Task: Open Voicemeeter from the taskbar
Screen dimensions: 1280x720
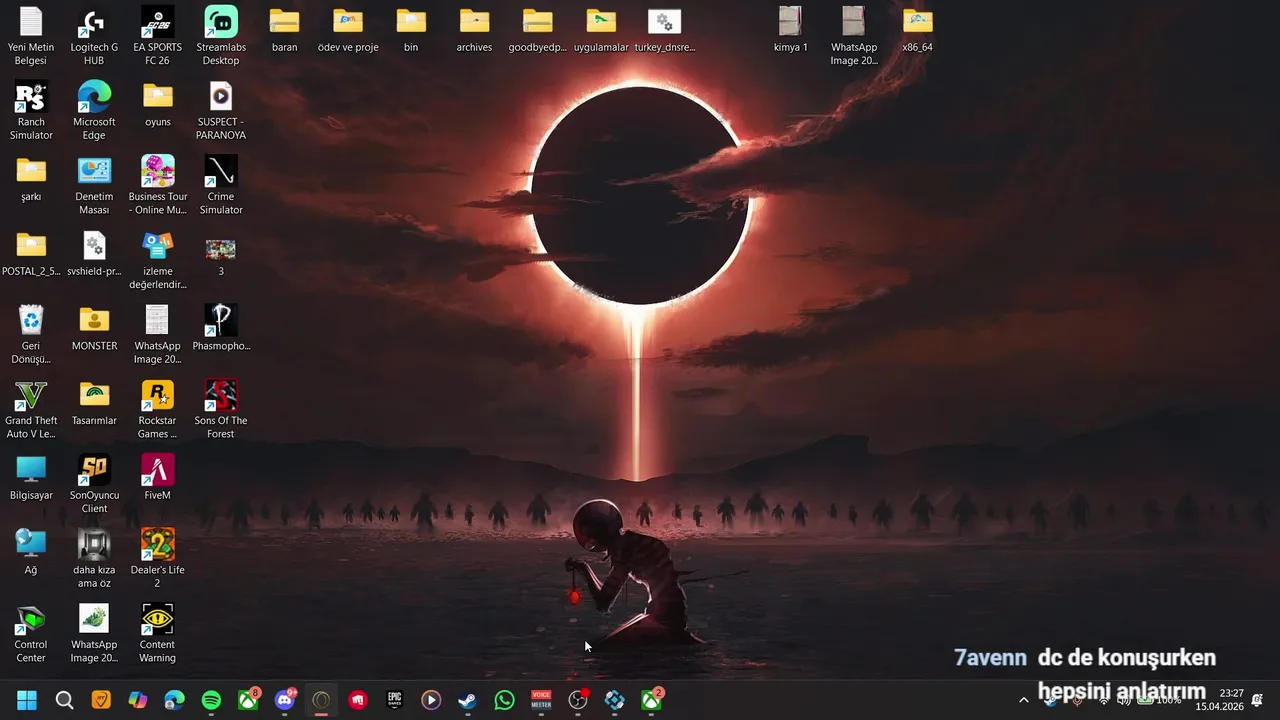Action: [541, 700]
